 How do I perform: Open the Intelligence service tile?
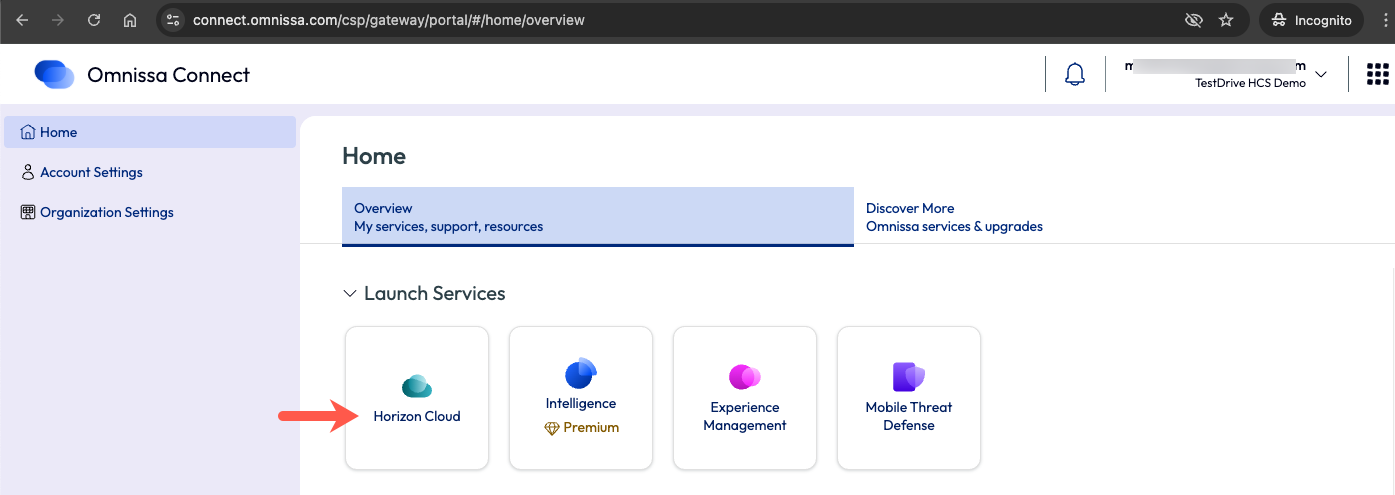click(x=581, y=398)
